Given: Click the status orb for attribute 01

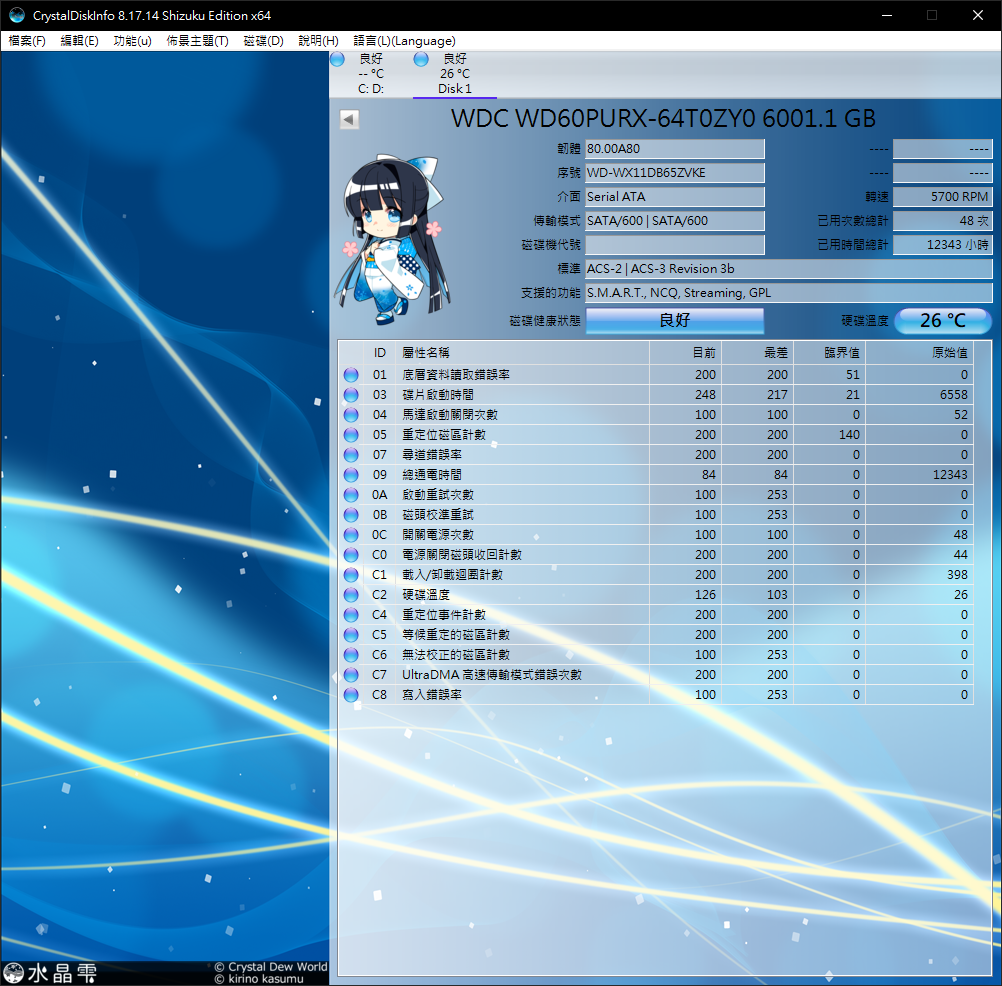Looking at the screenshot, I should pos(351,374).
